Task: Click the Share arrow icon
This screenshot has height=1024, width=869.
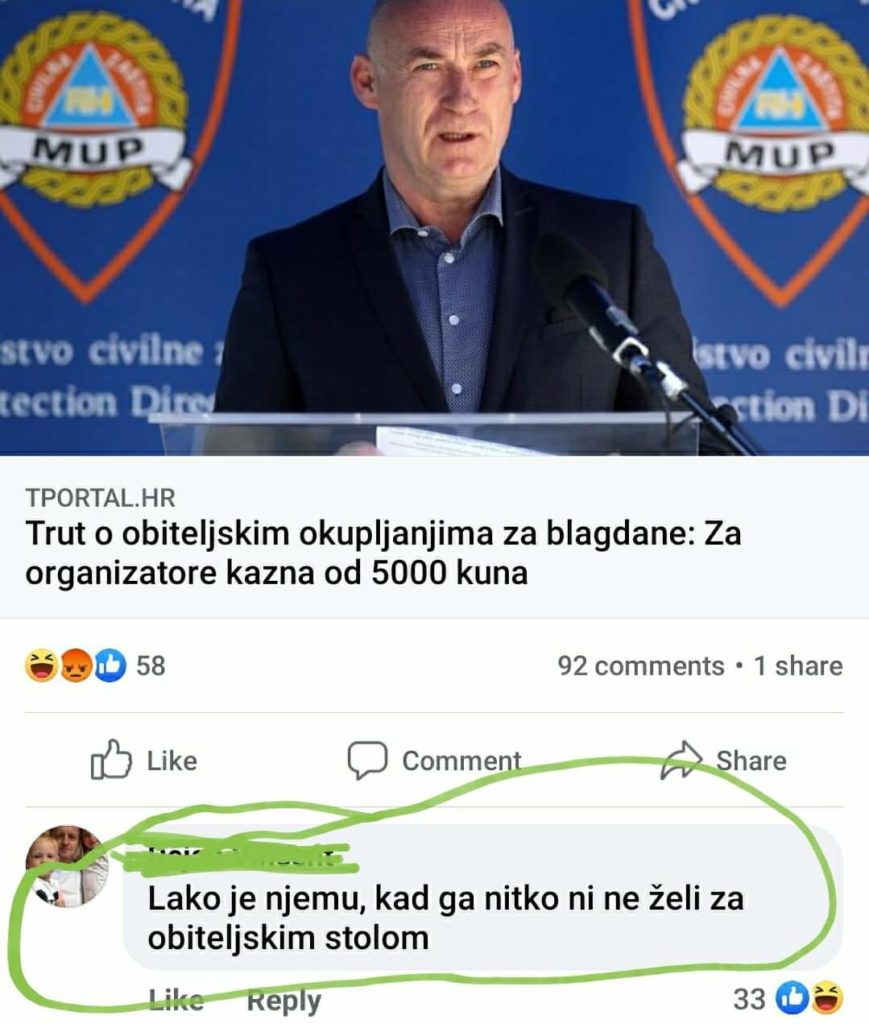Action: coord(680,760)
